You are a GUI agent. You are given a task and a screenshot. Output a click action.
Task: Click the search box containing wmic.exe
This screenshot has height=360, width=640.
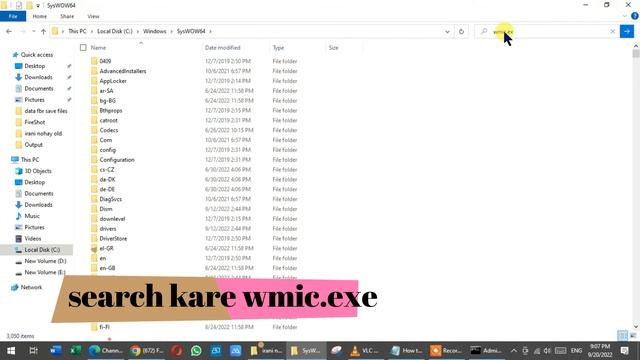tap(547, 31)
